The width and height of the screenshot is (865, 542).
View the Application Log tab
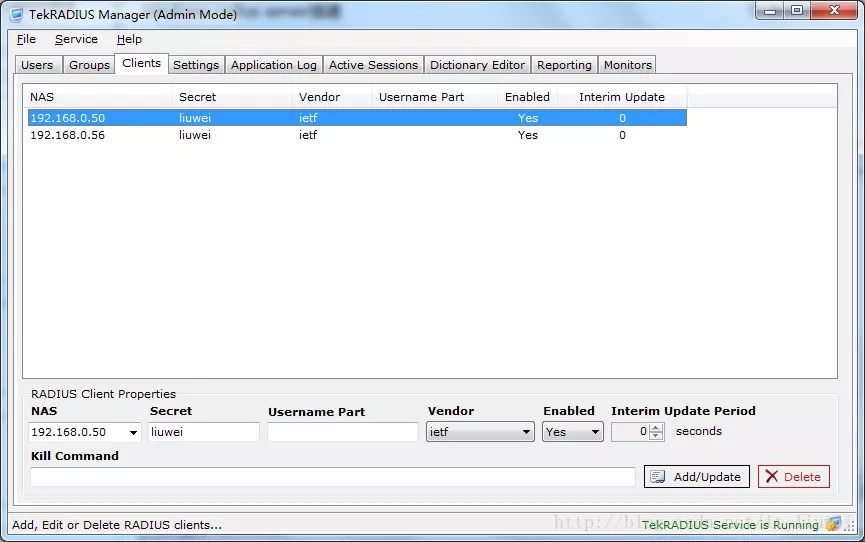[x=273, y=65]
